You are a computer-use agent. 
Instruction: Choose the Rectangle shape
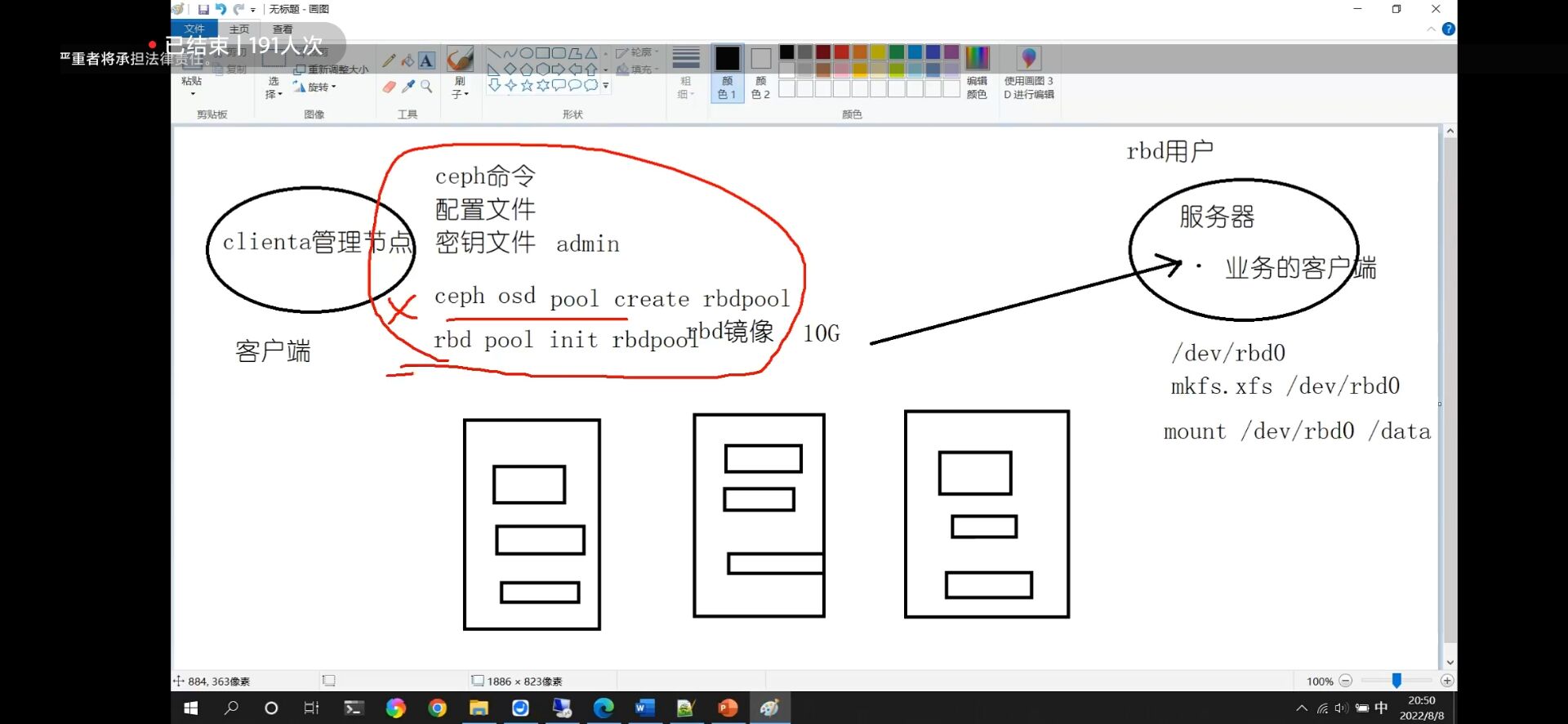(x=542, y=53)
